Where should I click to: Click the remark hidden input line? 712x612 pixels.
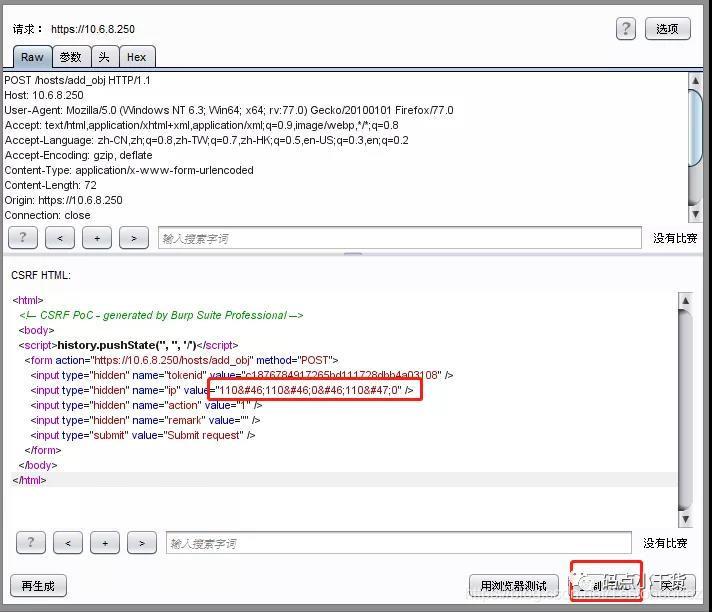[145, 420]
